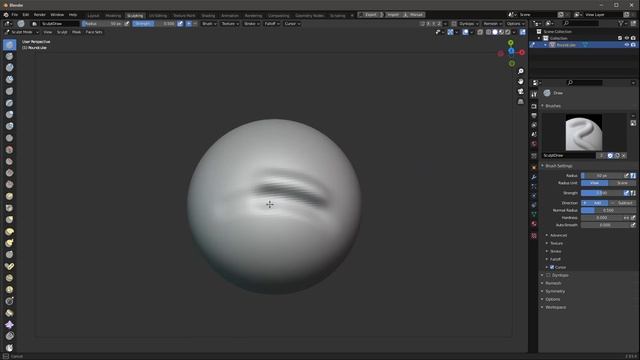Image resolution: width=640 pixels, height=360 pixels.
Task: Click the zoom magnifier icon in viewport
Action: point(521,71)
